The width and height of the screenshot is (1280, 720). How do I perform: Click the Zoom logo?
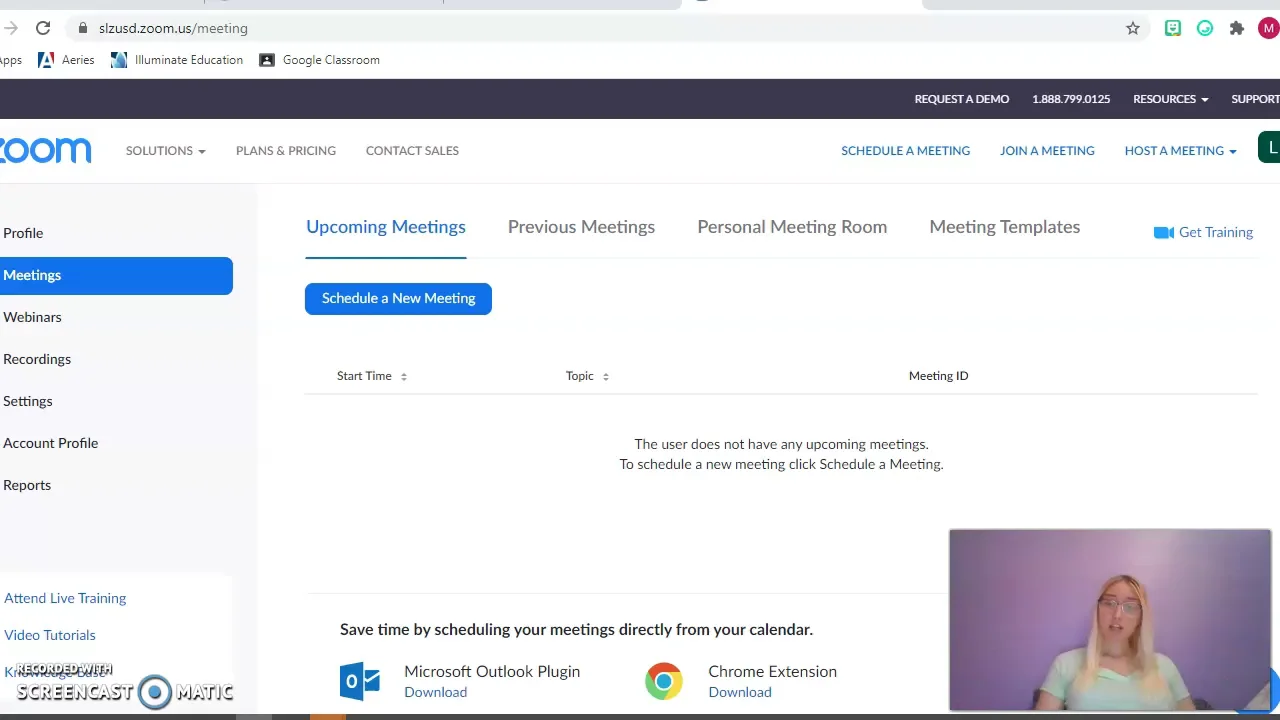coord(45,150)
